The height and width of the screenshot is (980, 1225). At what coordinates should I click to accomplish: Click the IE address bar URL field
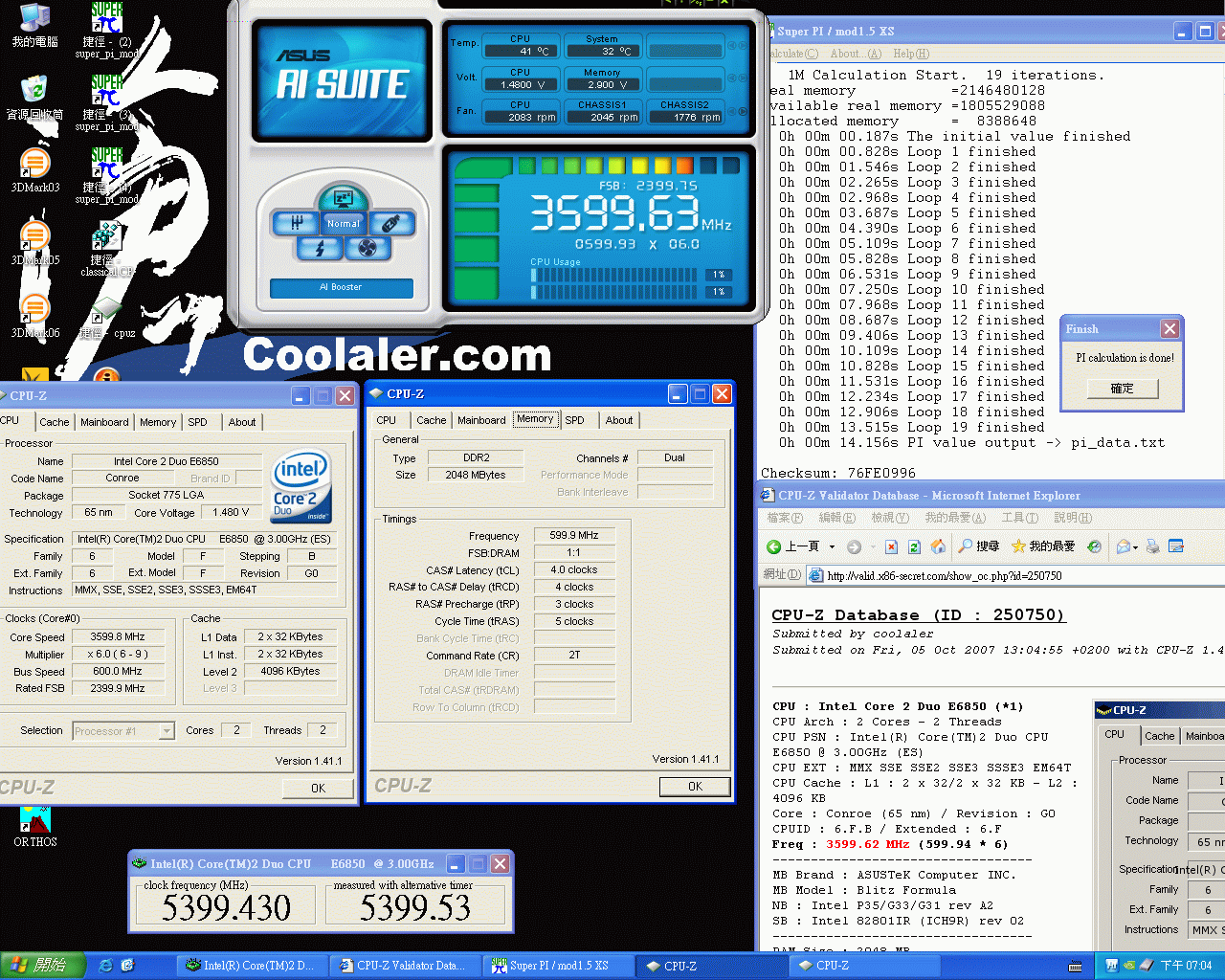pyautogui.click(x=1016, y=575)
